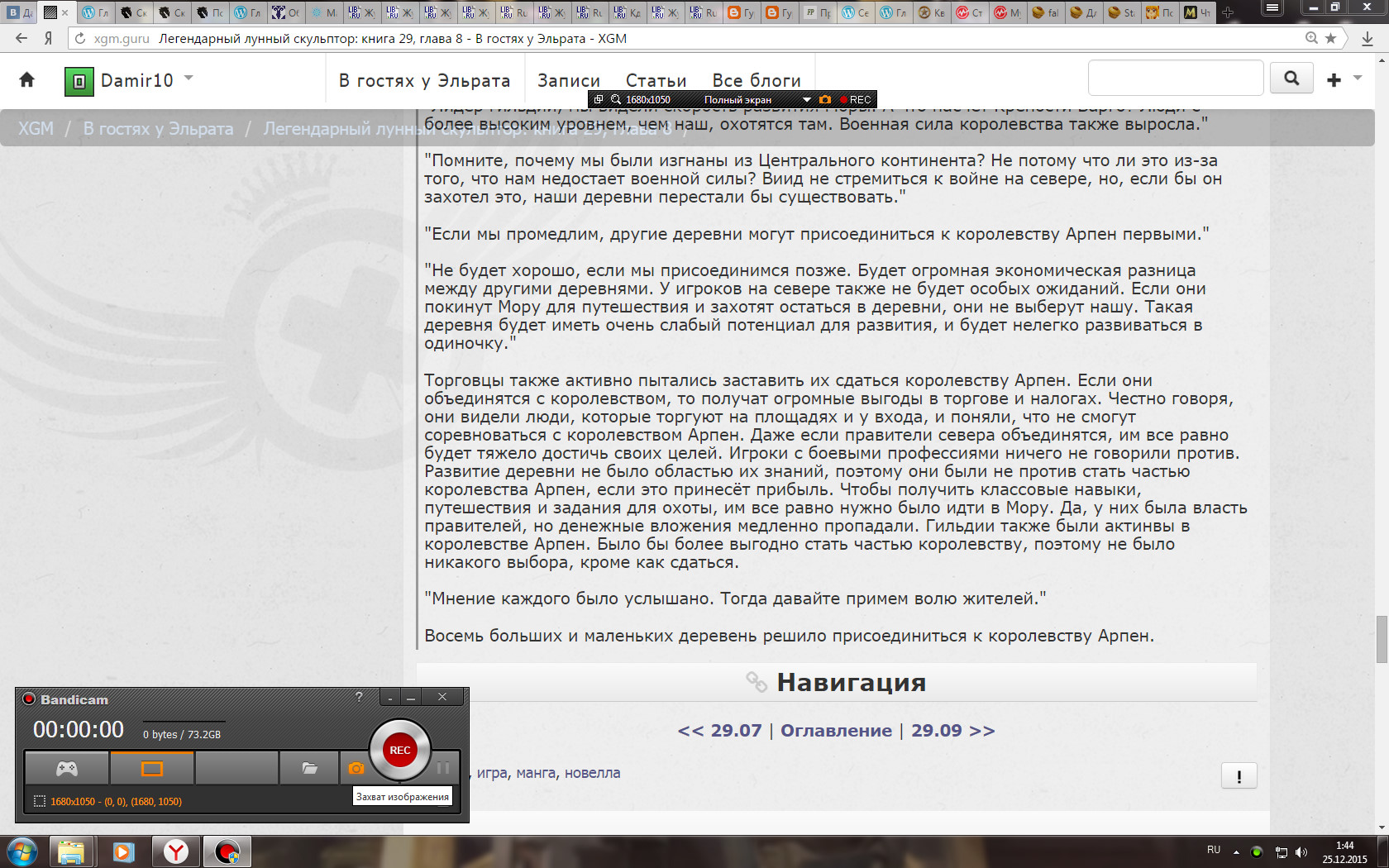Click the volume speaker tray icon
This screenshot has width=1389, height=868.
(x=1301, y=852)
